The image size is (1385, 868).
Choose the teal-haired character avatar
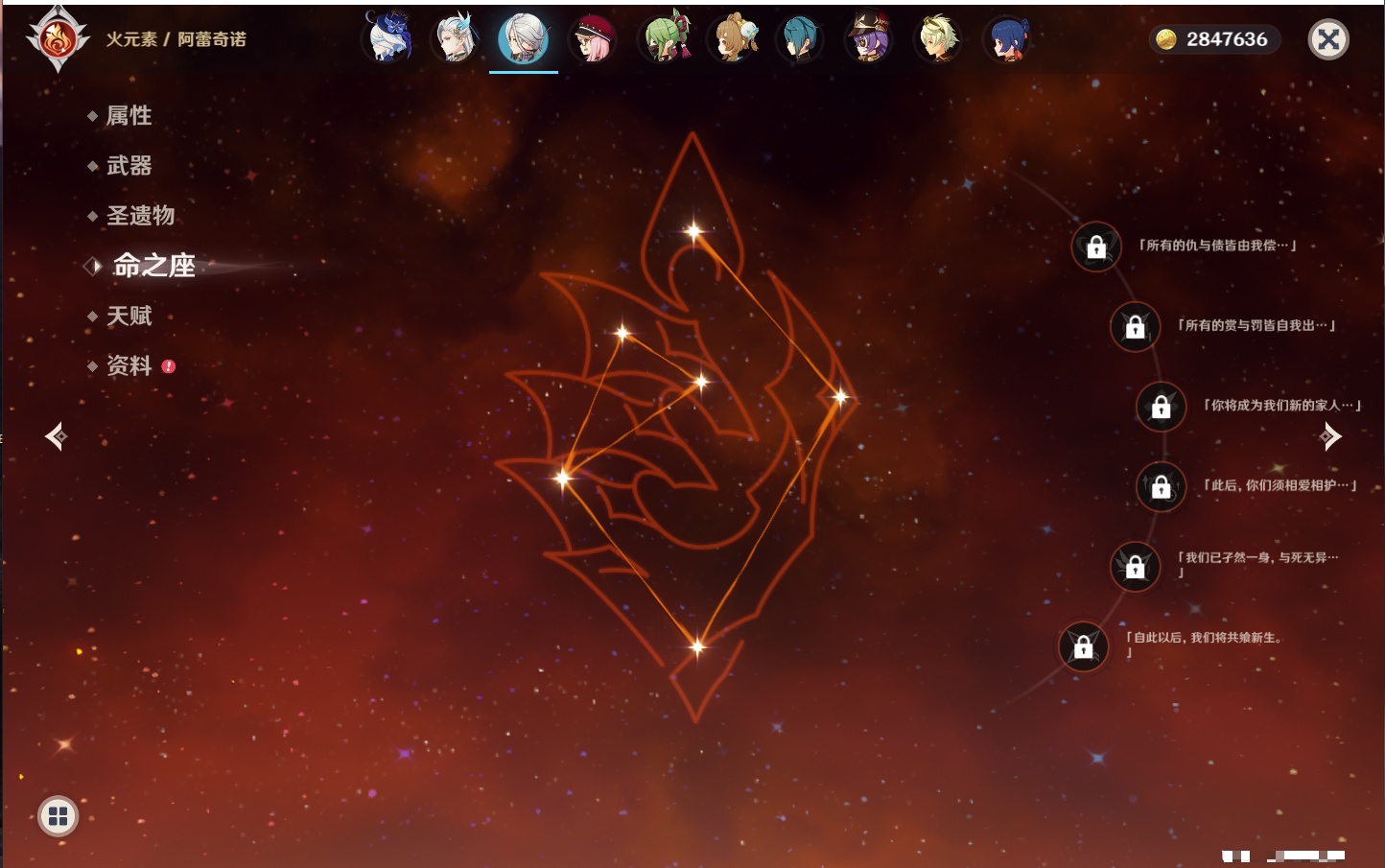[x=800, y=38]
